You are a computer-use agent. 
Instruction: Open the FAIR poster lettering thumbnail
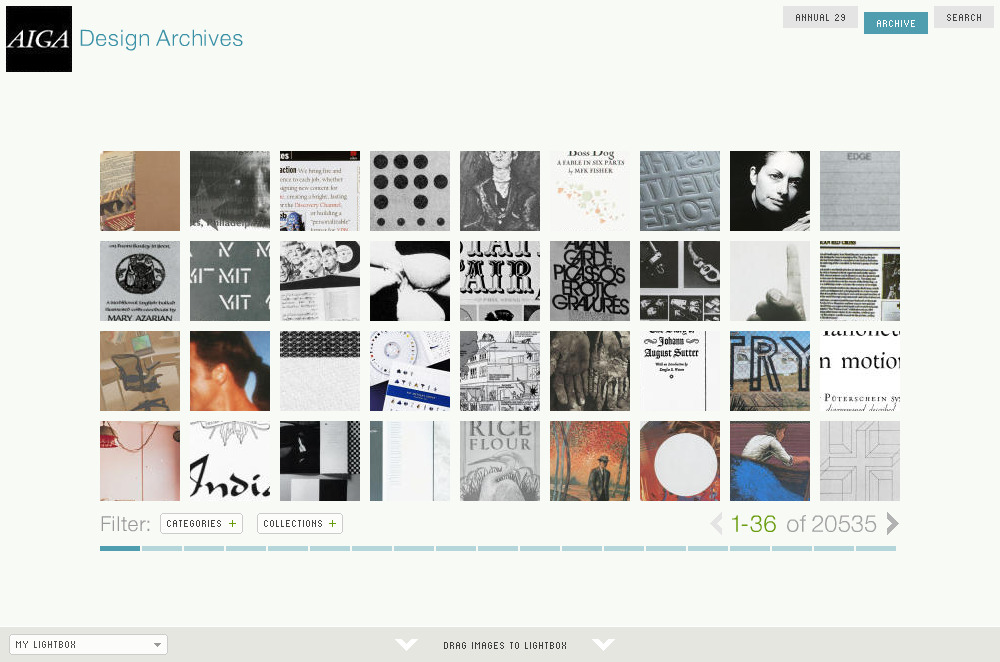[500, 281]
